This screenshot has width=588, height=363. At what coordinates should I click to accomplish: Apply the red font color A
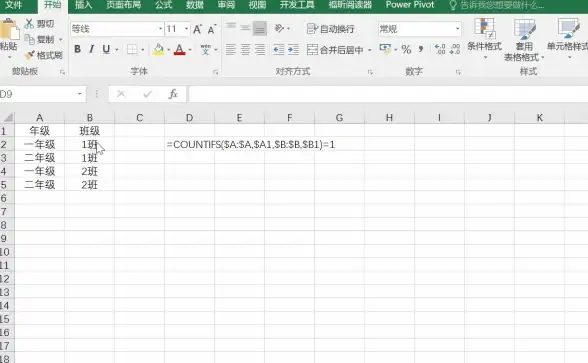point(180,50)
